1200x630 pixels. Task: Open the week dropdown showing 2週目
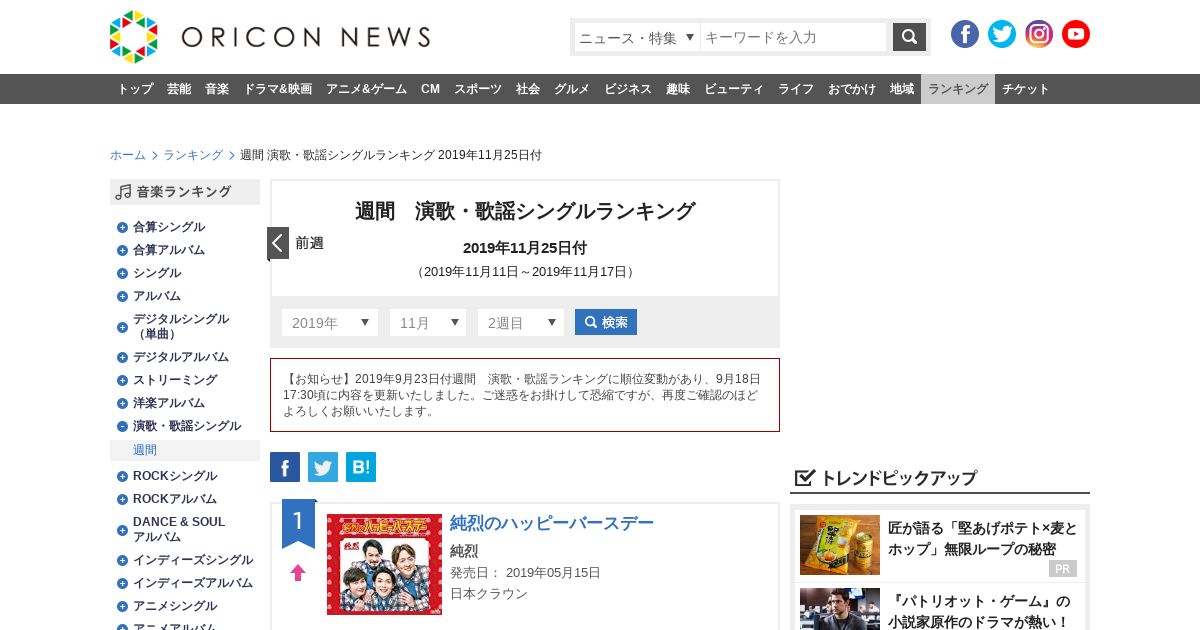(x=521, y=322)
